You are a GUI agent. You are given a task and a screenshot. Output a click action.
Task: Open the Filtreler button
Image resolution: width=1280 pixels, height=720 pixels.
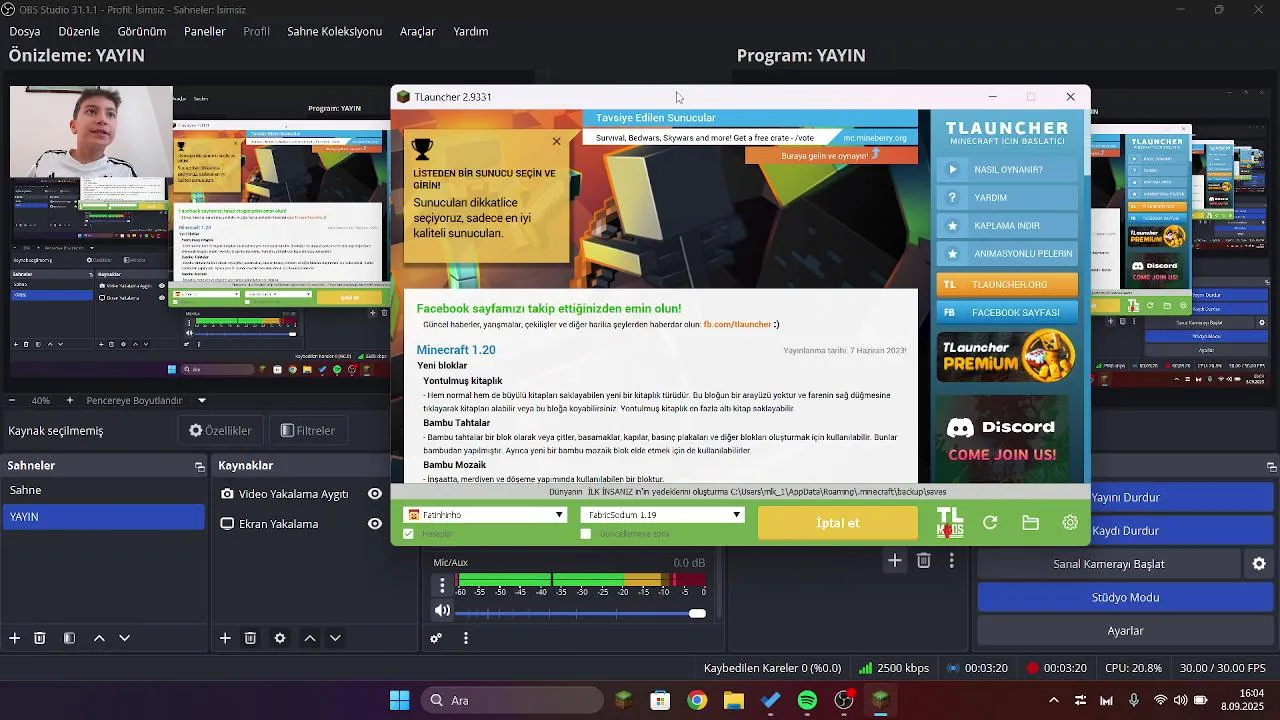coord(308,431)
